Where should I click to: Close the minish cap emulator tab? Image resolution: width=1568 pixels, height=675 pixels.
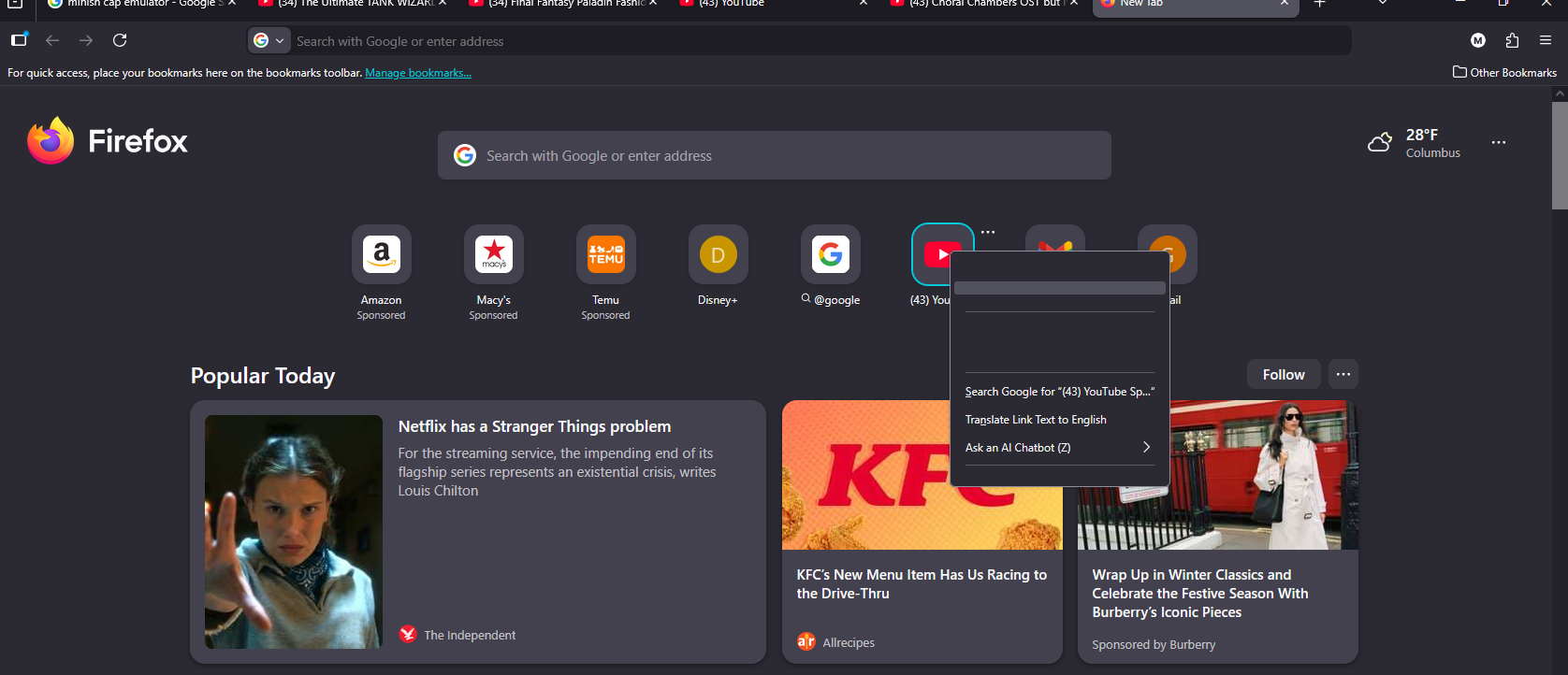232,4
